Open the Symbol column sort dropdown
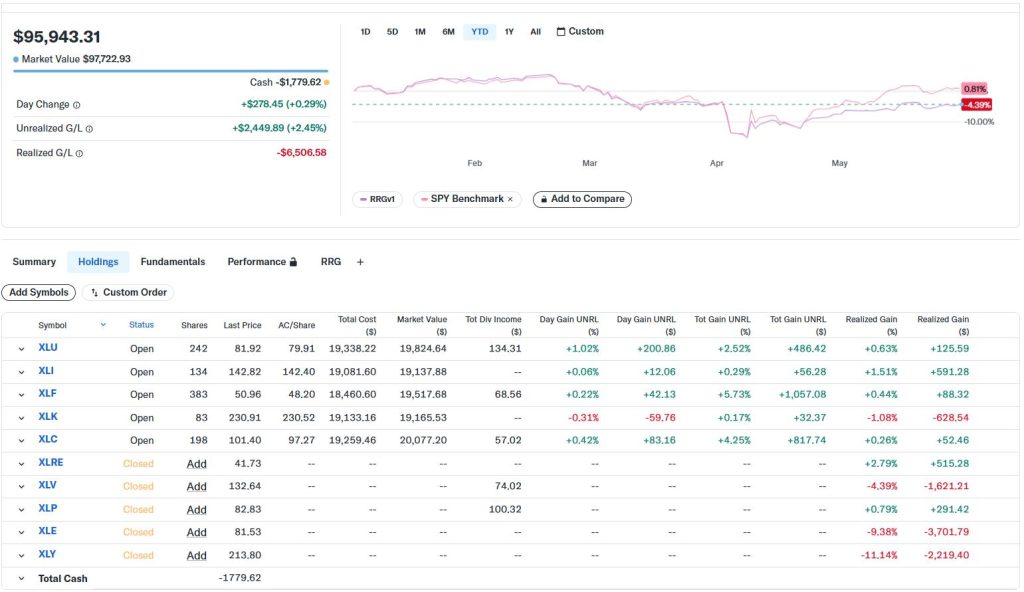Viewport: 1024px width, 592px height. (103, 325)
